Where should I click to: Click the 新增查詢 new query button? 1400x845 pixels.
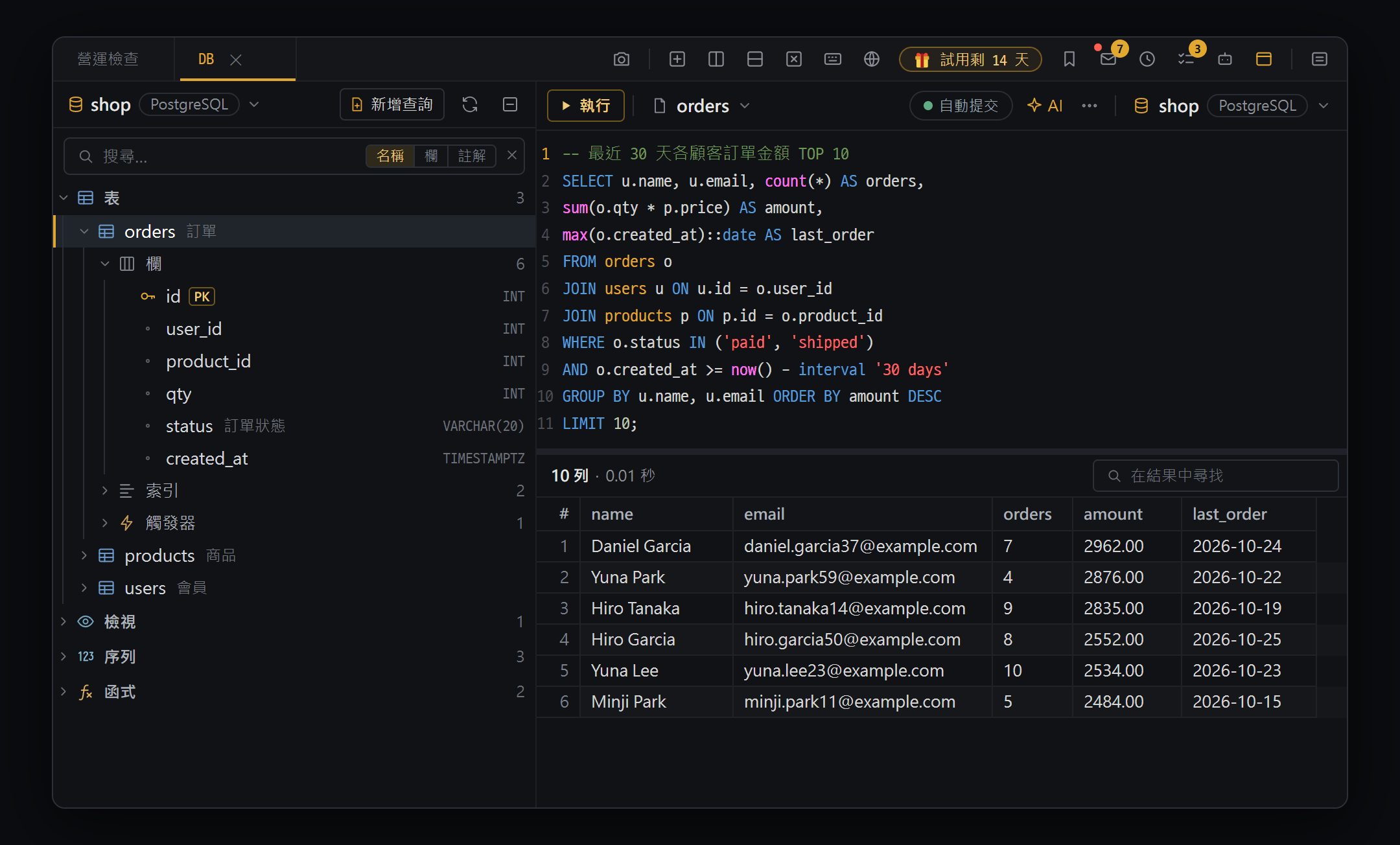pos(392,104)
